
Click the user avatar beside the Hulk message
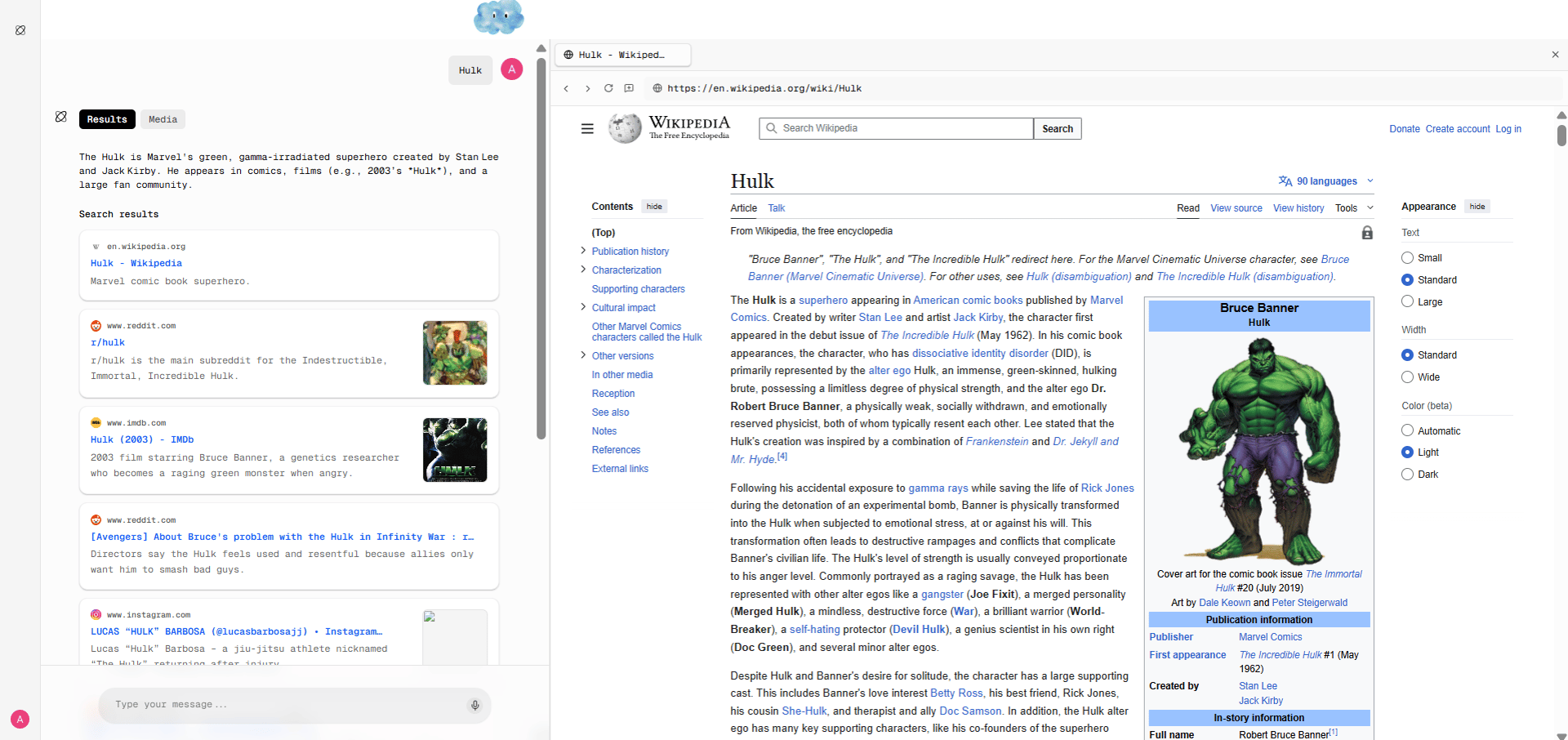click(512, 69)
